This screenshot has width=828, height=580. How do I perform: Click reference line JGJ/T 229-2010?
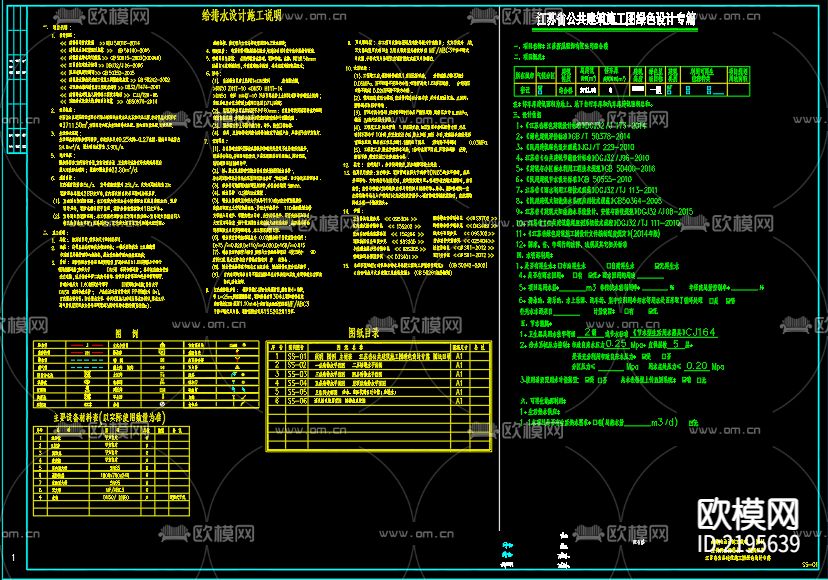pyautogui.click(x=575, y=147)
